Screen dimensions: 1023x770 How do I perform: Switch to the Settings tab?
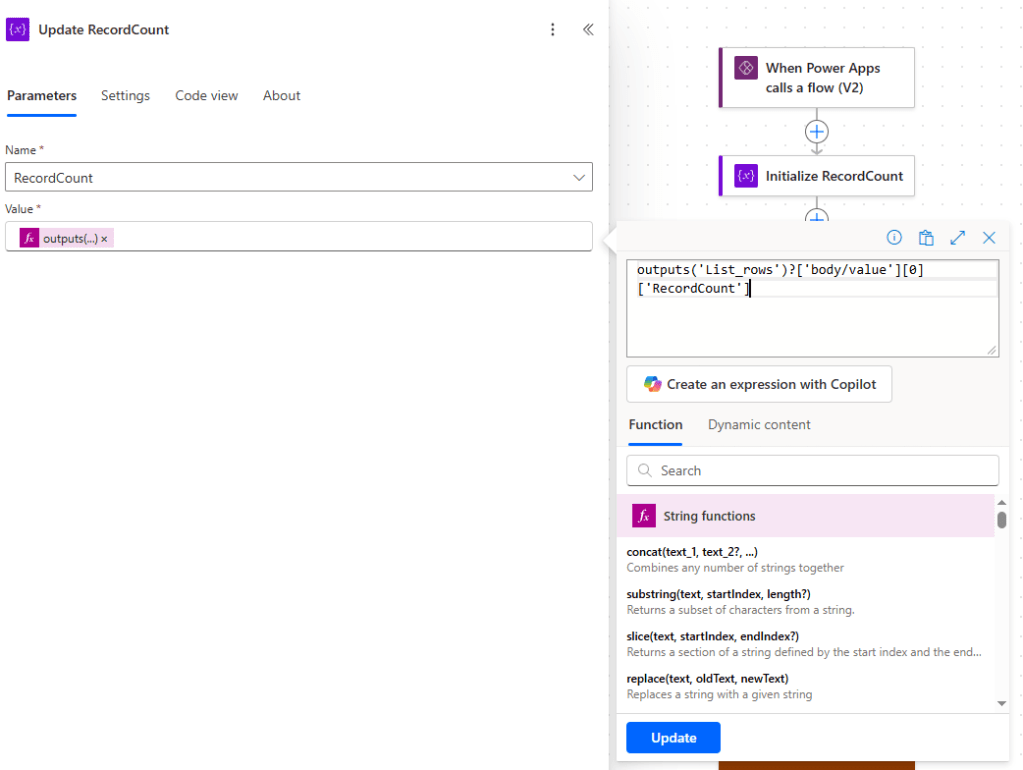click(125, 95)
